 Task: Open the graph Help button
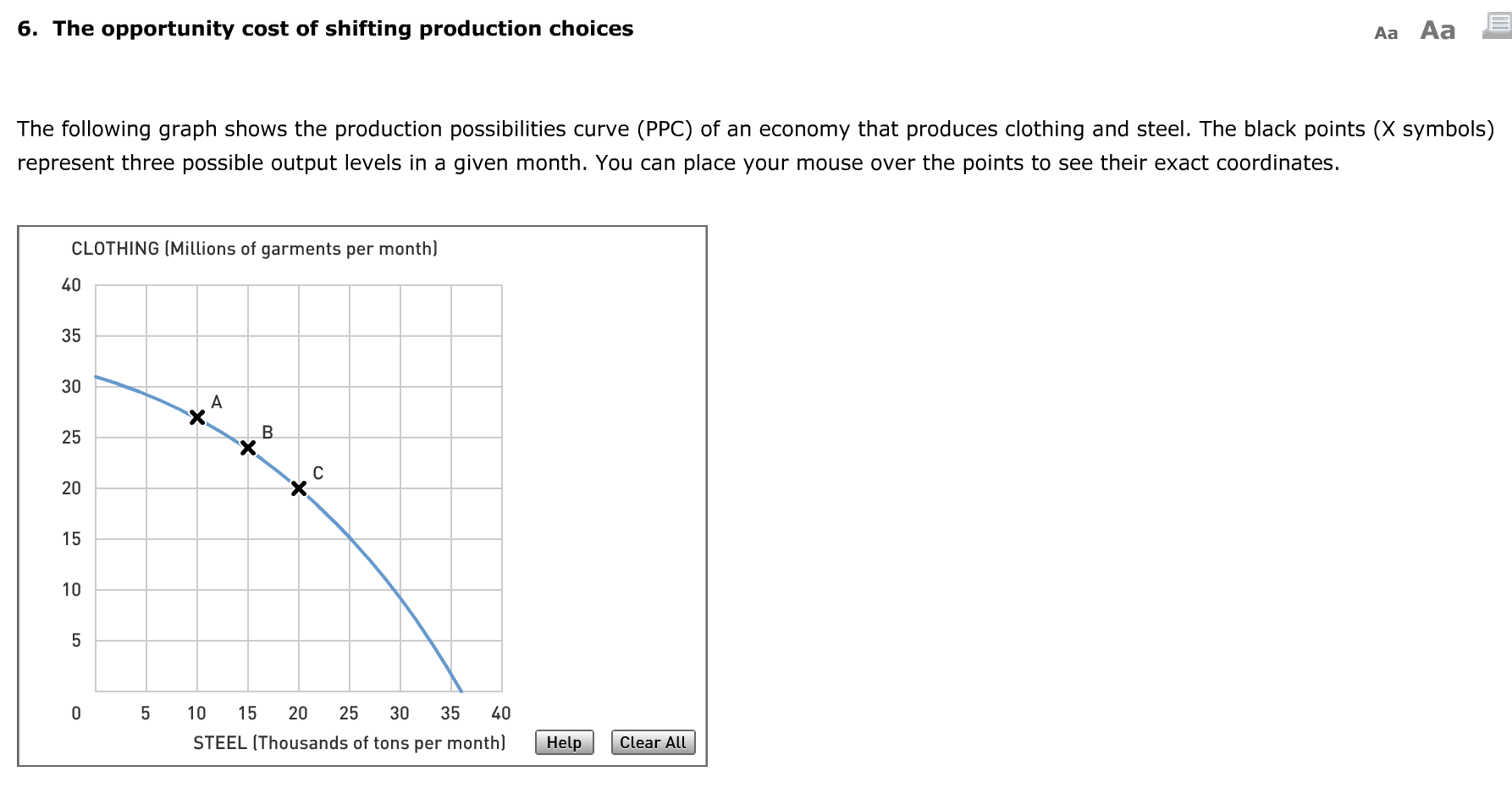[x=564, y=742]
